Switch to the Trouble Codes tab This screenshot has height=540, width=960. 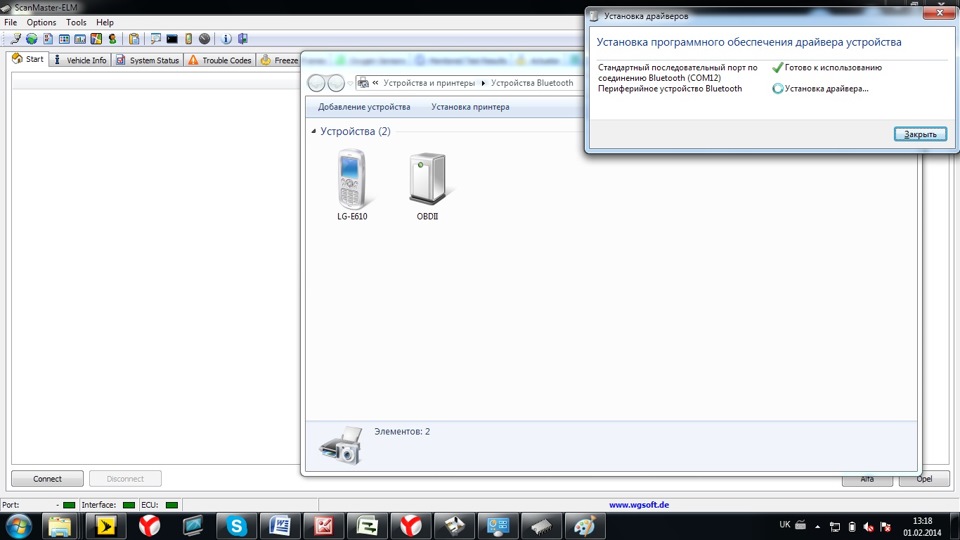[x=220, y=60]
